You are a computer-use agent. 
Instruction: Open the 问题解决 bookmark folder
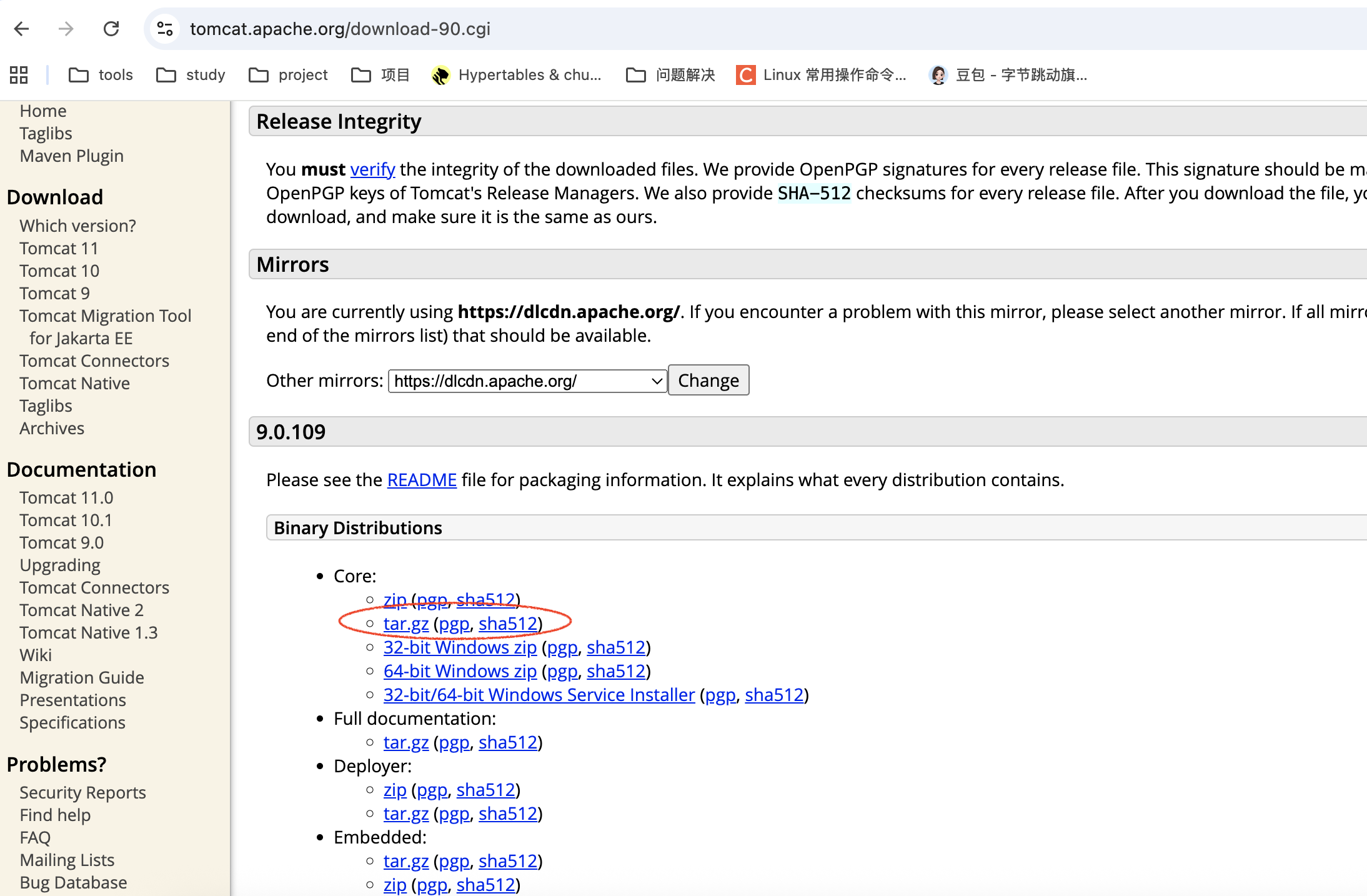[670, 75]
